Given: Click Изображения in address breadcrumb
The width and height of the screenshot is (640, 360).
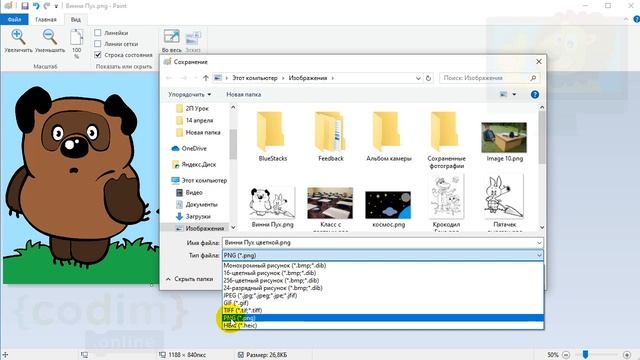Looking at the screenshot, I should click(308, 78).
